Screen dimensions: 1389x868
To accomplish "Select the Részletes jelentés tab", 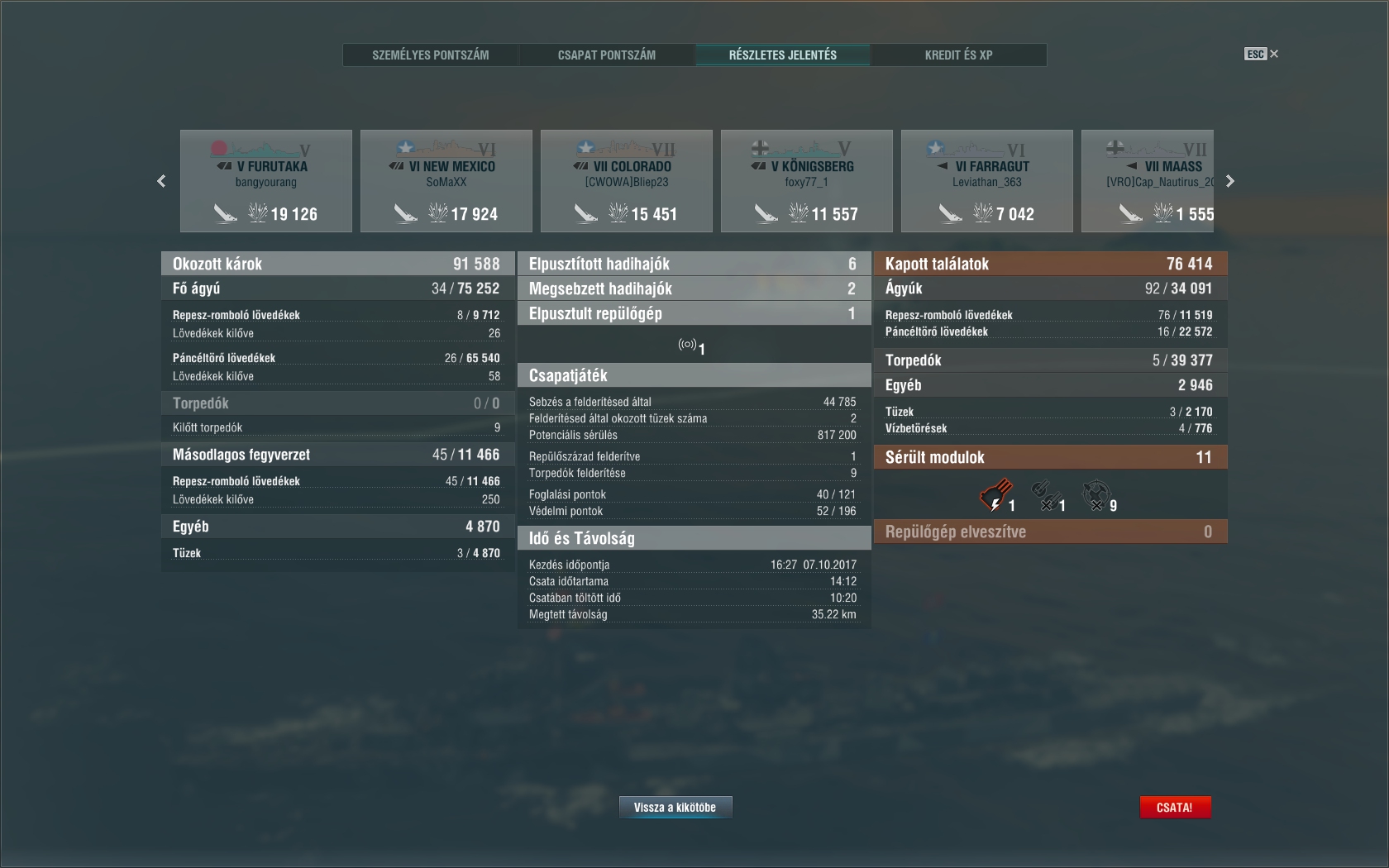I will point(783,55).
